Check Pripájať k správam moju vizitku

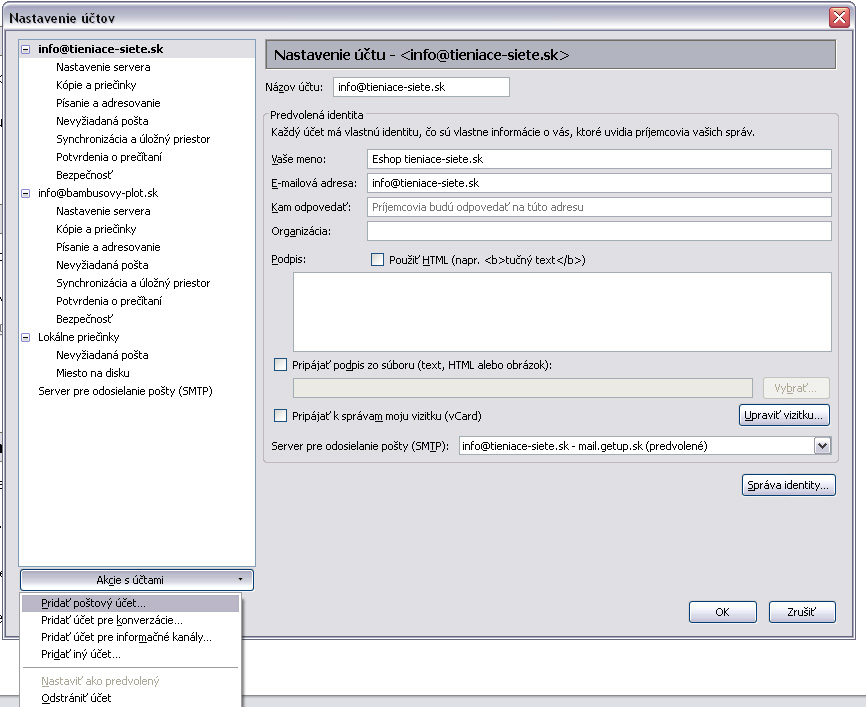280,416
